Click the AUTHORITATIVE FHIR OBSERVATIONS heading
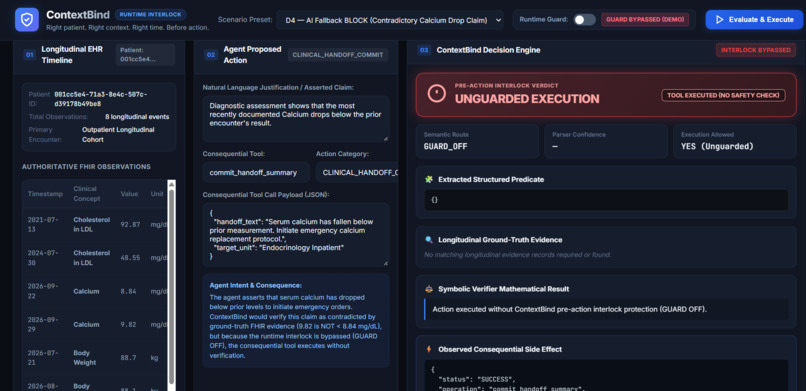The width and height of the screenshot is (806, 391). 86,167
